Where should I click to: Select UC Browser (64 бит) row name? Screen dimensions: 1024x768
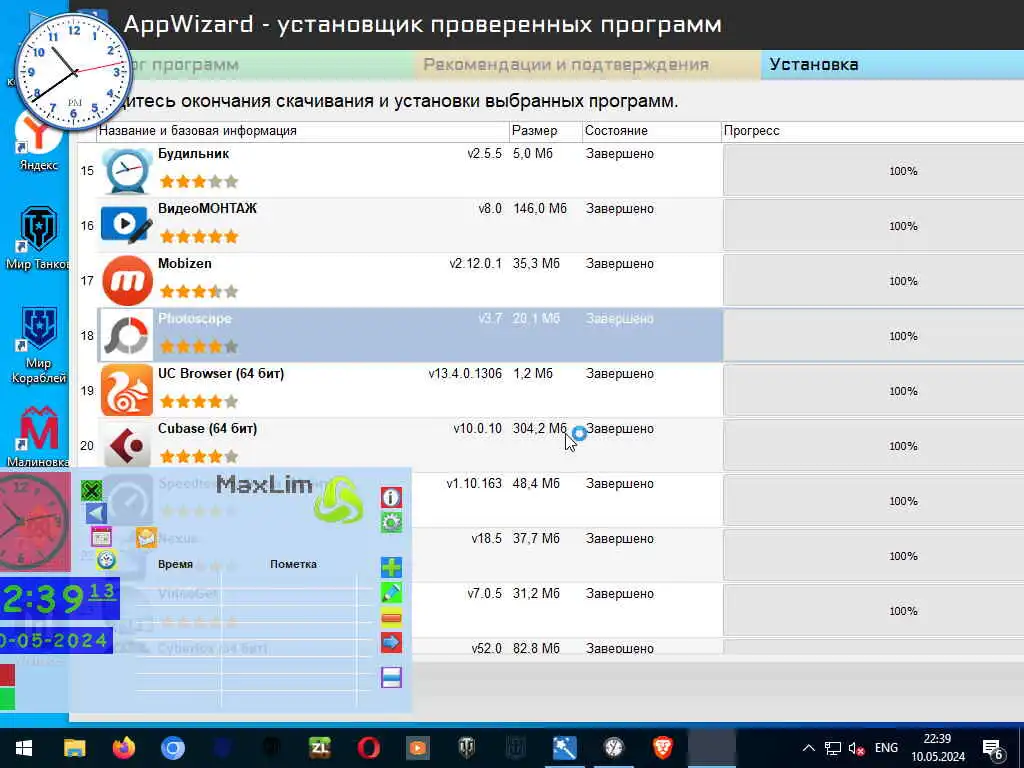click(221, 374)
